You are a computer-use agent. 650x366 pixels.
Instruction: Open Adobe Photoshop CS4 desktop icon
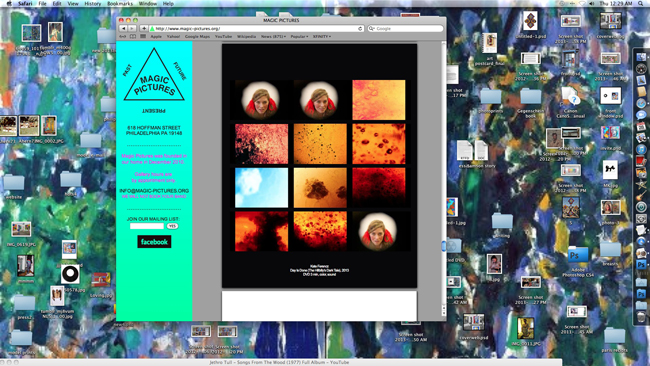point(578,255)
